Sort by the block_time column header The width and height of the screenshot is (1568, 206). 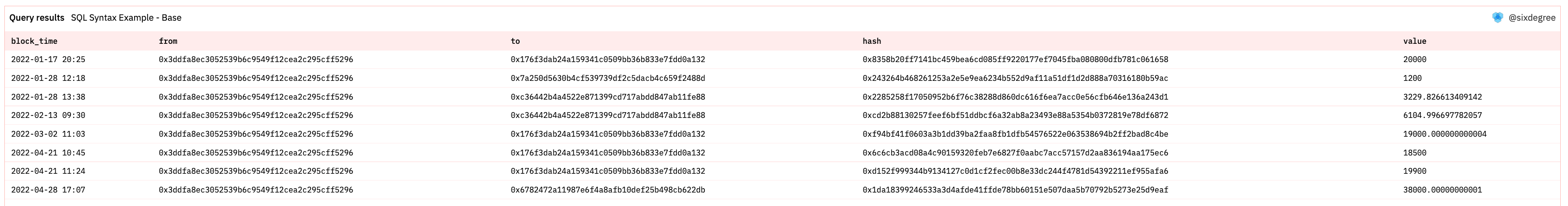[34, 41]
